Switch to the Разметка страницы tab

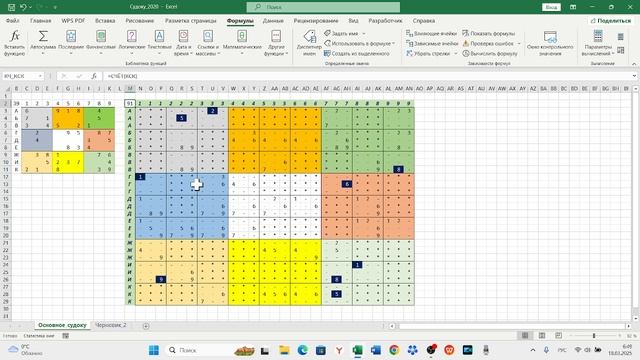191,20
